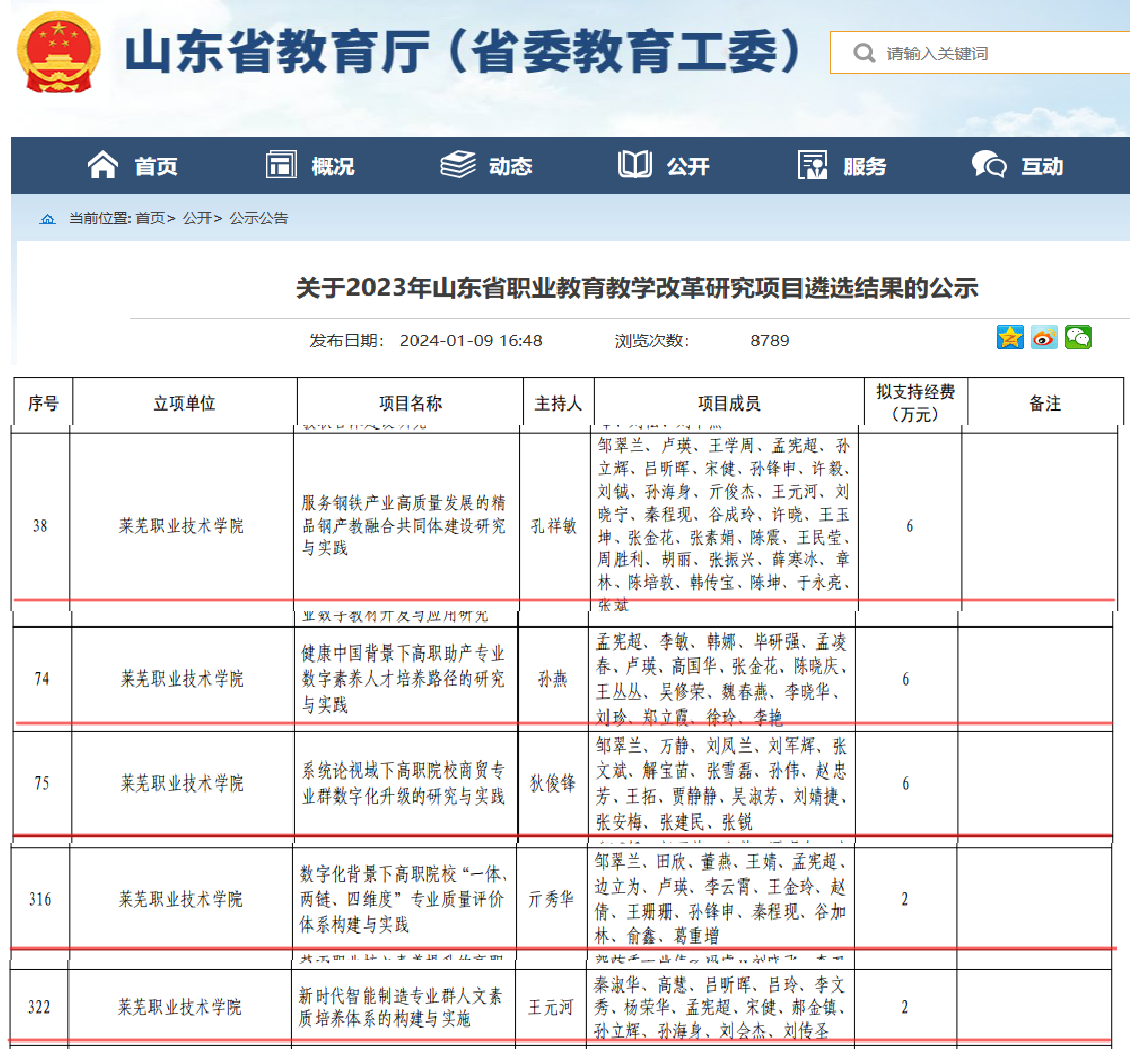Focus the 请输入关键词 search field

1000,53
